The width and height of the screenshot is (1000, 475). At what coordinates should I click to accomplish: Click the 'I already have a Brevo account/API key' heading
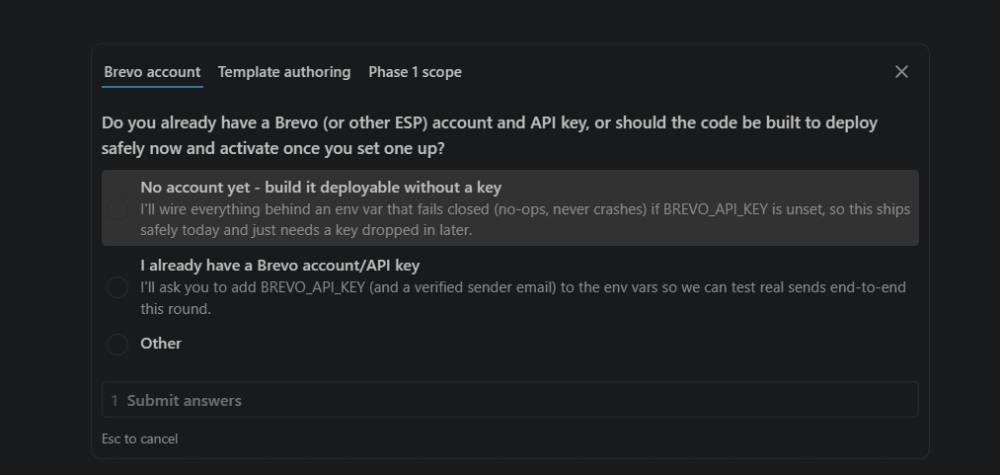pyautogui.click(x=280, y=265)
